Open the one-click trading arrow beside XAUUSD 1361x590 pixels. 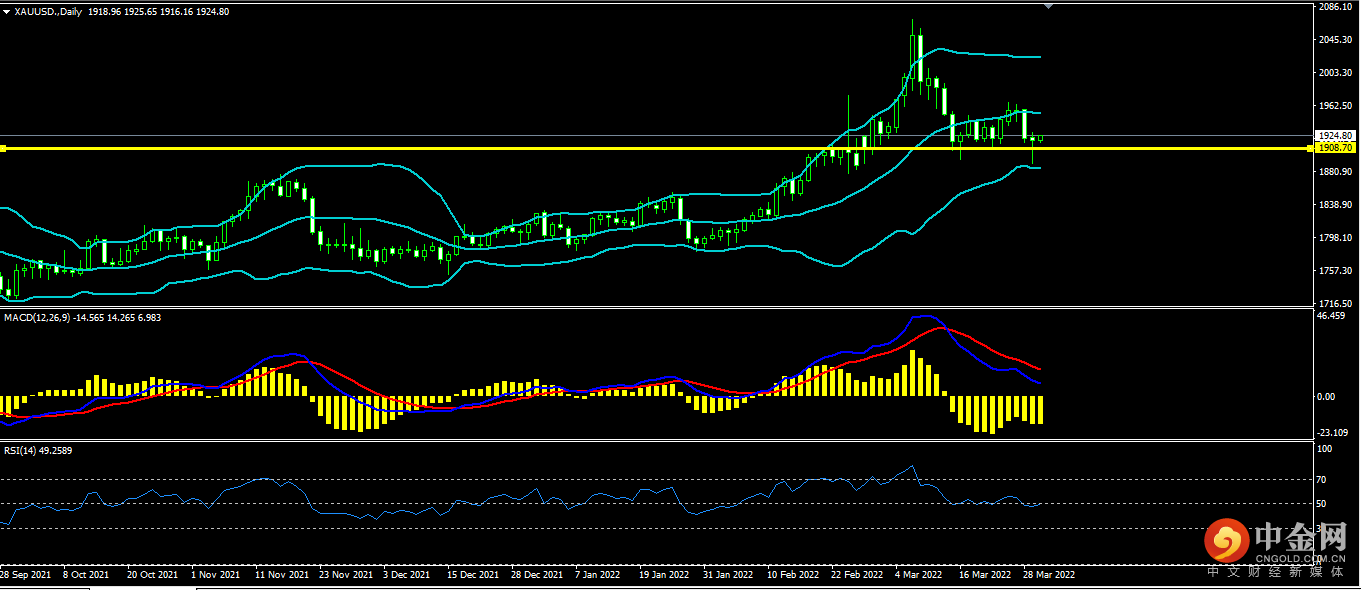pyautogui.click(x=7, y=12)
